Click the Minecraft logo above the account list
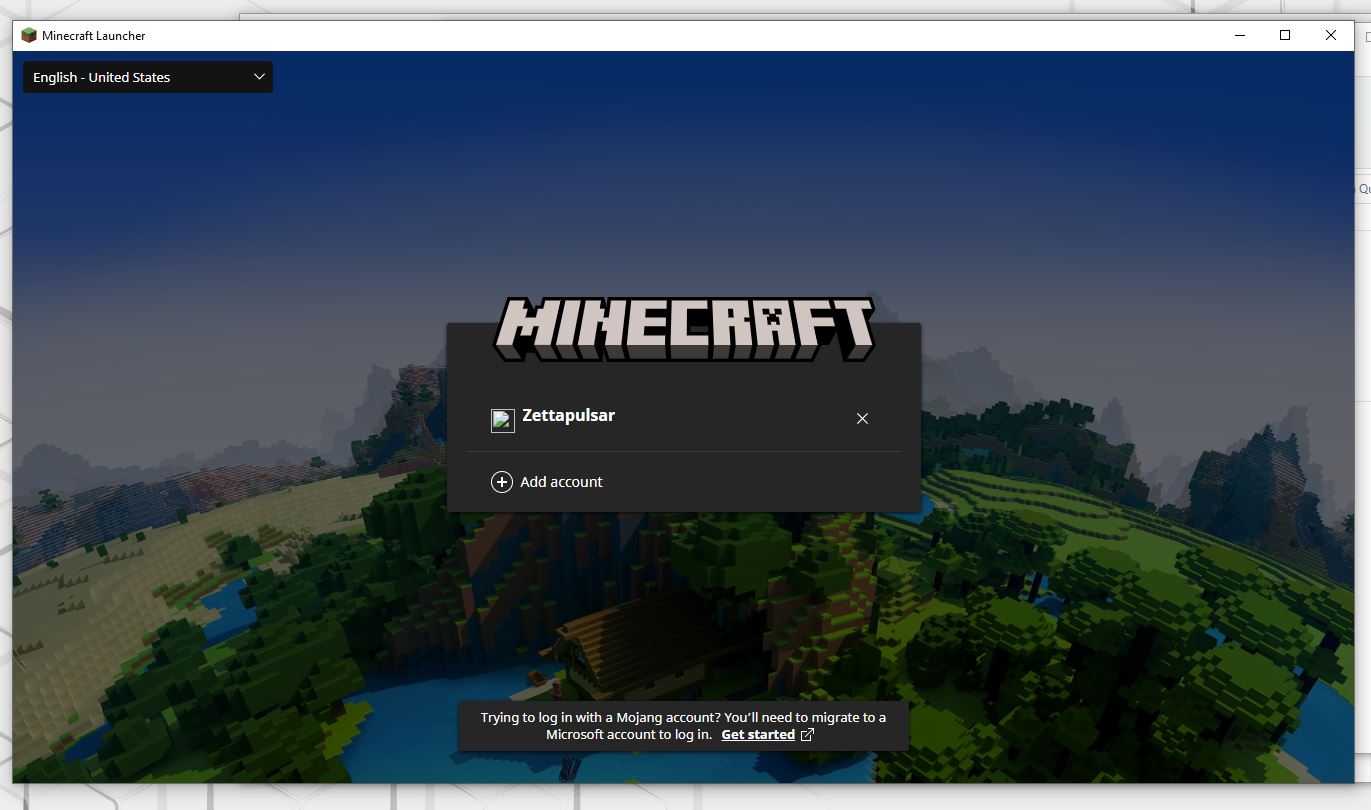 [684, 329]
